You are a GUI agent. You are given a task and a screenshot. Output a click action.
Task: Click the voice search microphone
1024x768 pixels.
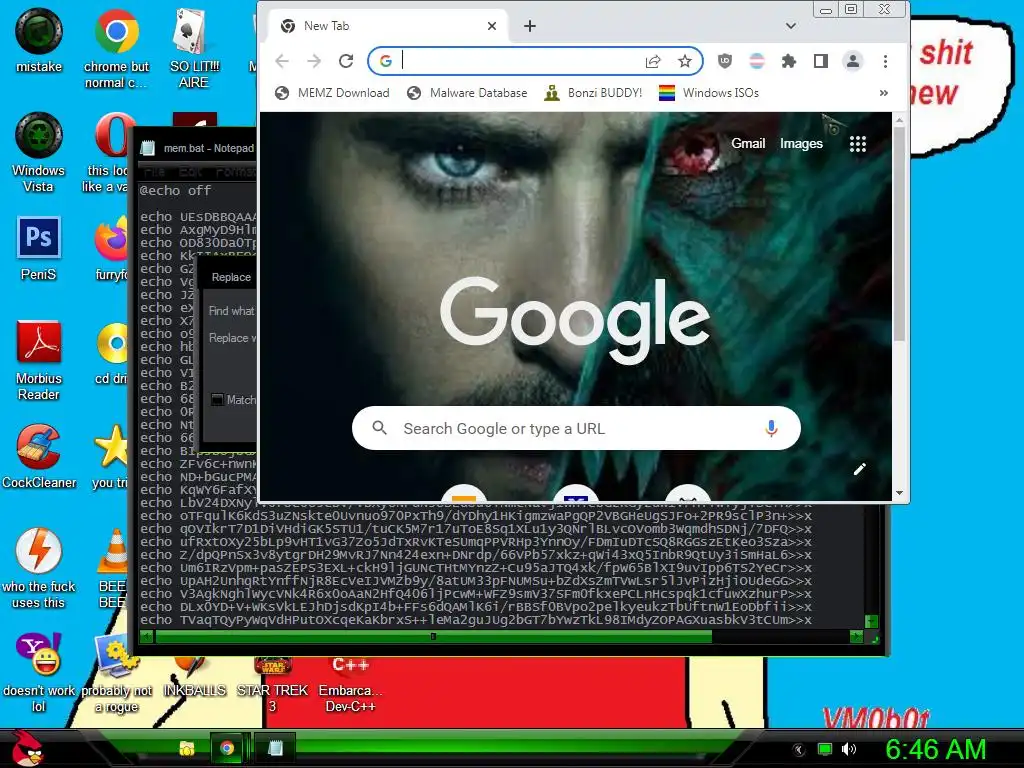(771, 428)
